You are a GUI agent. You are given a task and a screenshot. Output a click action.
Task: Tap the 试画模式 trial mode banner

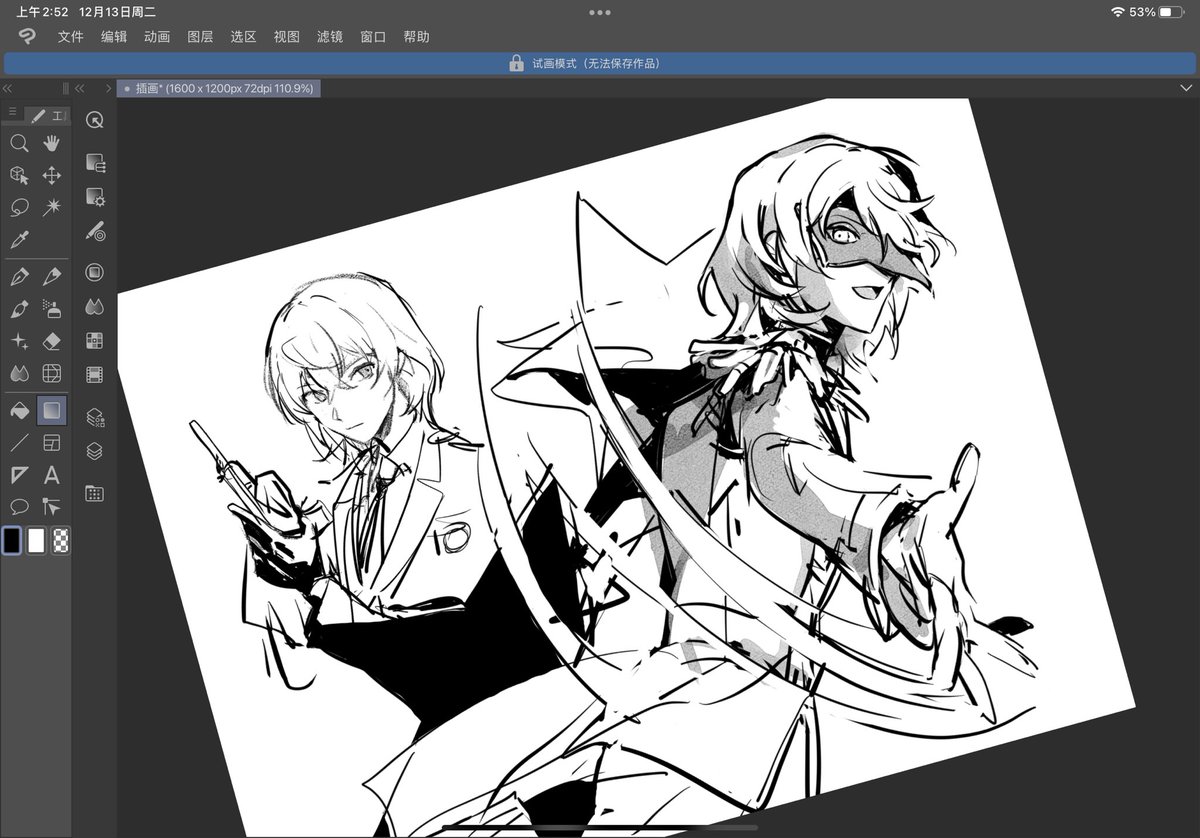click(600, 63)
